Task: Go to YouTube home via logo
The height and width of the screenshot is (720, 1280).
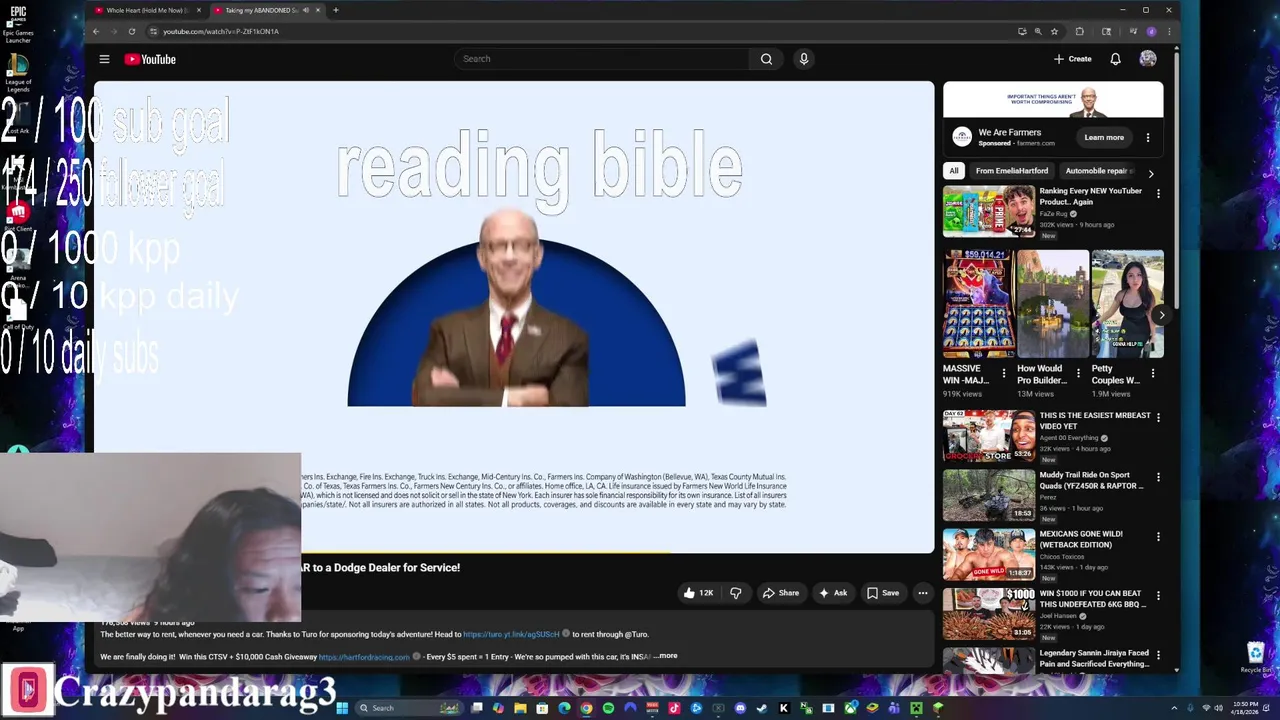Action: [x=150, y=59]
